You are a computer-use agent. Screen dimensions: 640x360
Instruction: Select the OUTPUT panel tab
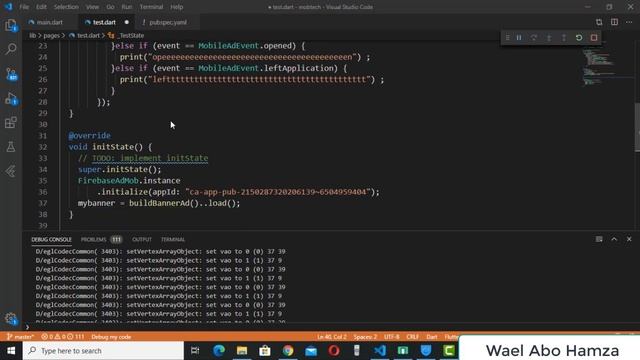(x=142, y=240)
